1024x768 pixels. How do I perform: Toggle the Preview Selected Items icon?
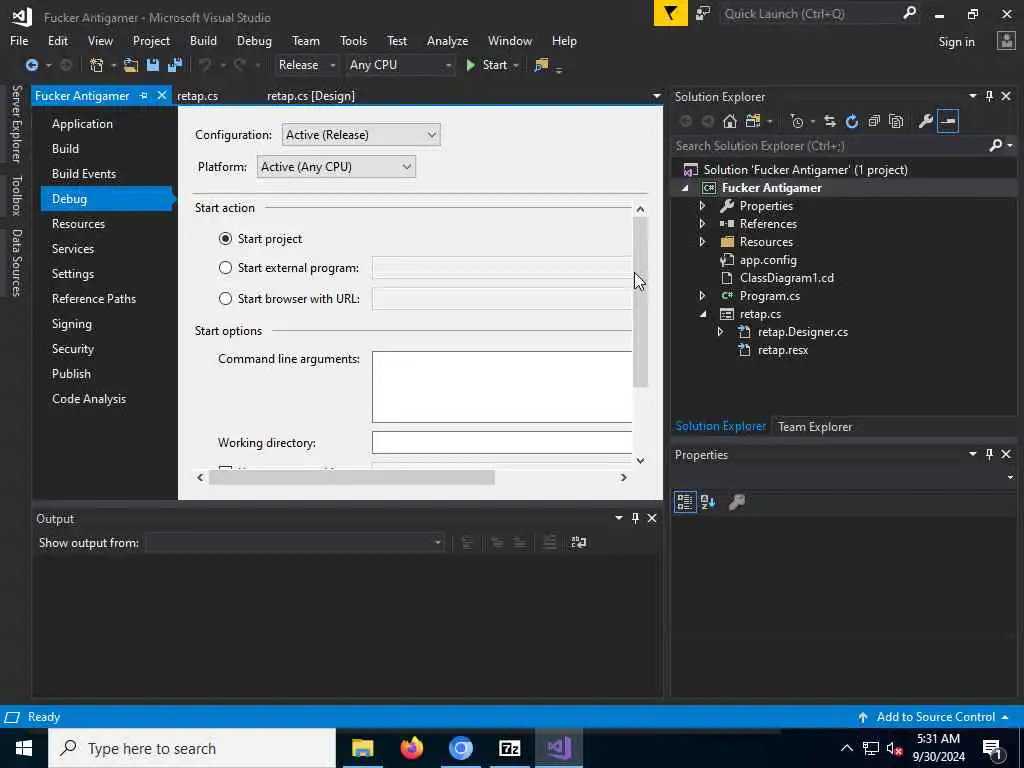(x=948, y=121)
